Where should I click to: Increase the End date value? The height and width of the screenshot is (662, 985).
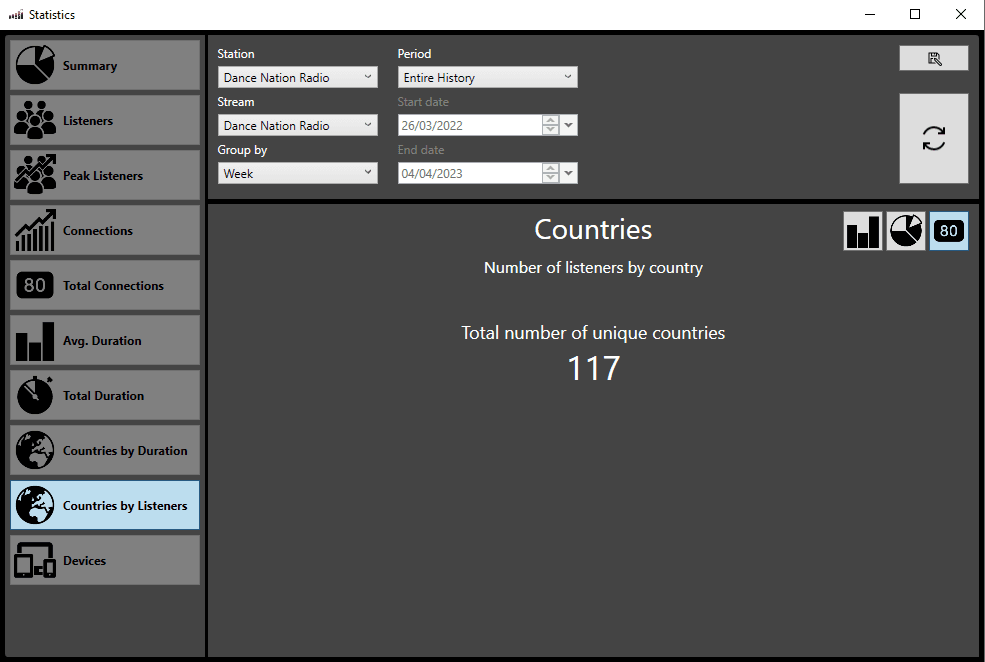550,168
